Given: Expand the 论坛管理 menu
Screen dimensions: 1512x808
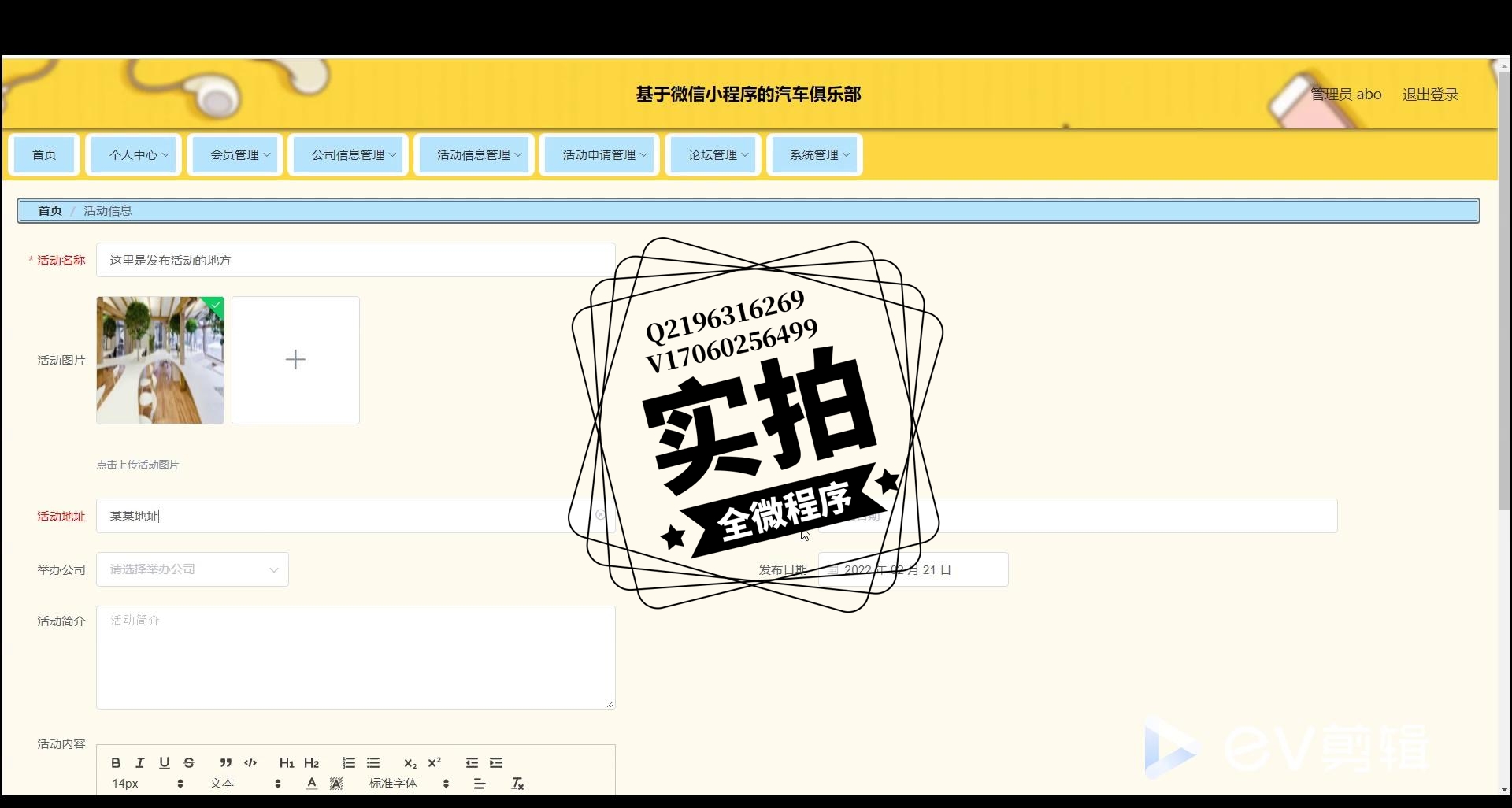Looking at the screenshot, I should [x=713, y=155].
